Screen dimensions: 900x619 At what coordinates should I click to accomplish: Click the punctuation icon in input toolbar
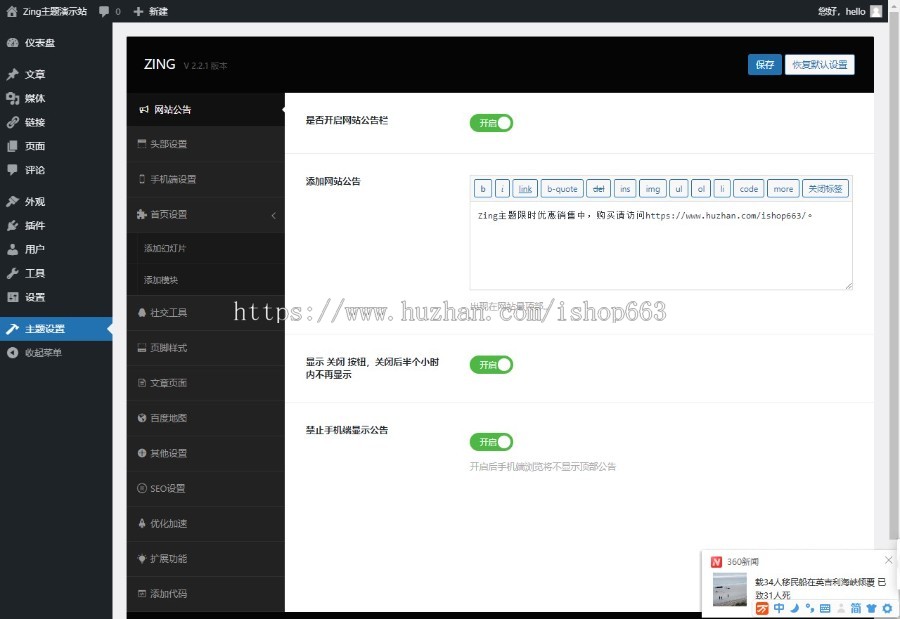[810, 608]
